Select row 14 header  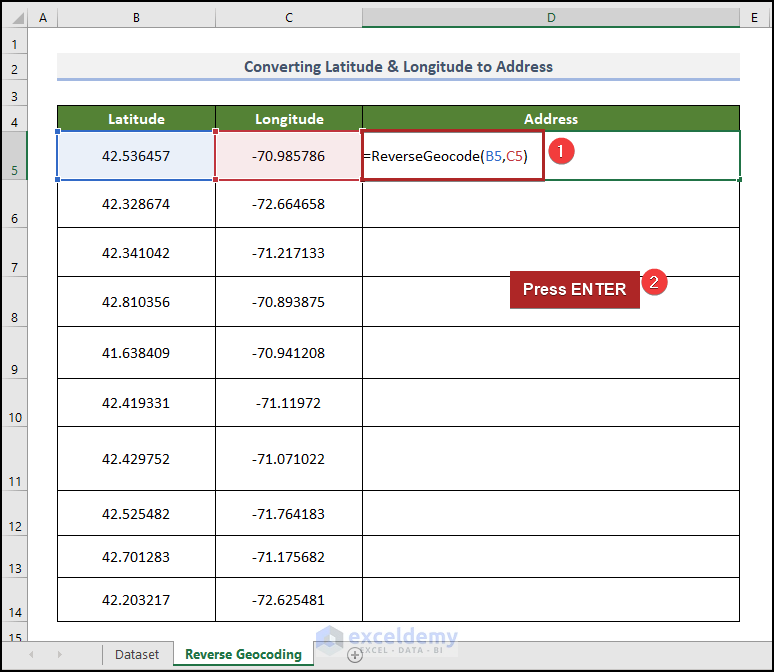(14, 599)
